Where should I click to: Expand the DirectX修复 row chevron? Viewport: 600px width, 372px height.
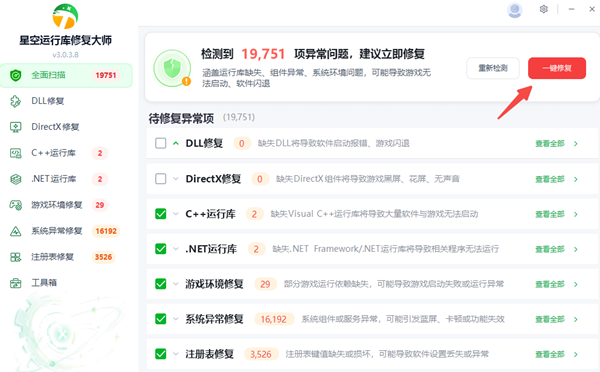[x=176, y=179]
